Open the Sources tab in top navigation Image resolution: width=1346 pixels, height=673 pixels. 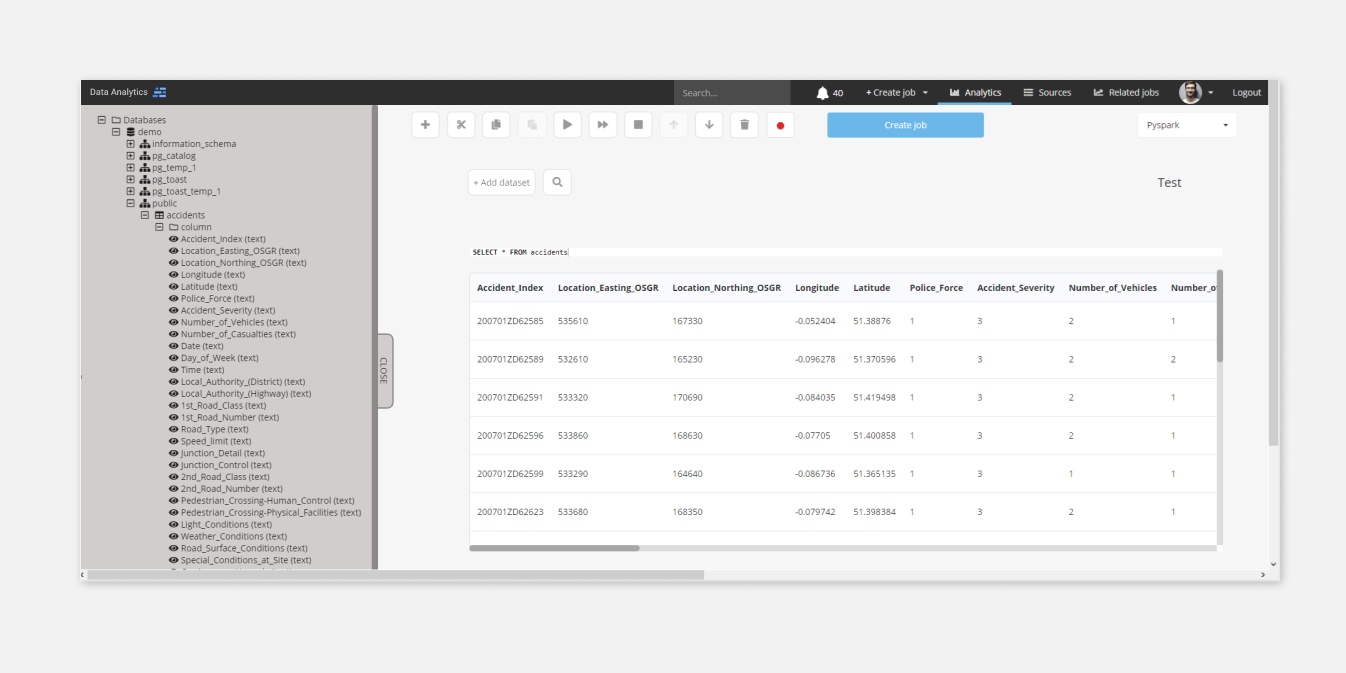click(x=1047, y=93)
